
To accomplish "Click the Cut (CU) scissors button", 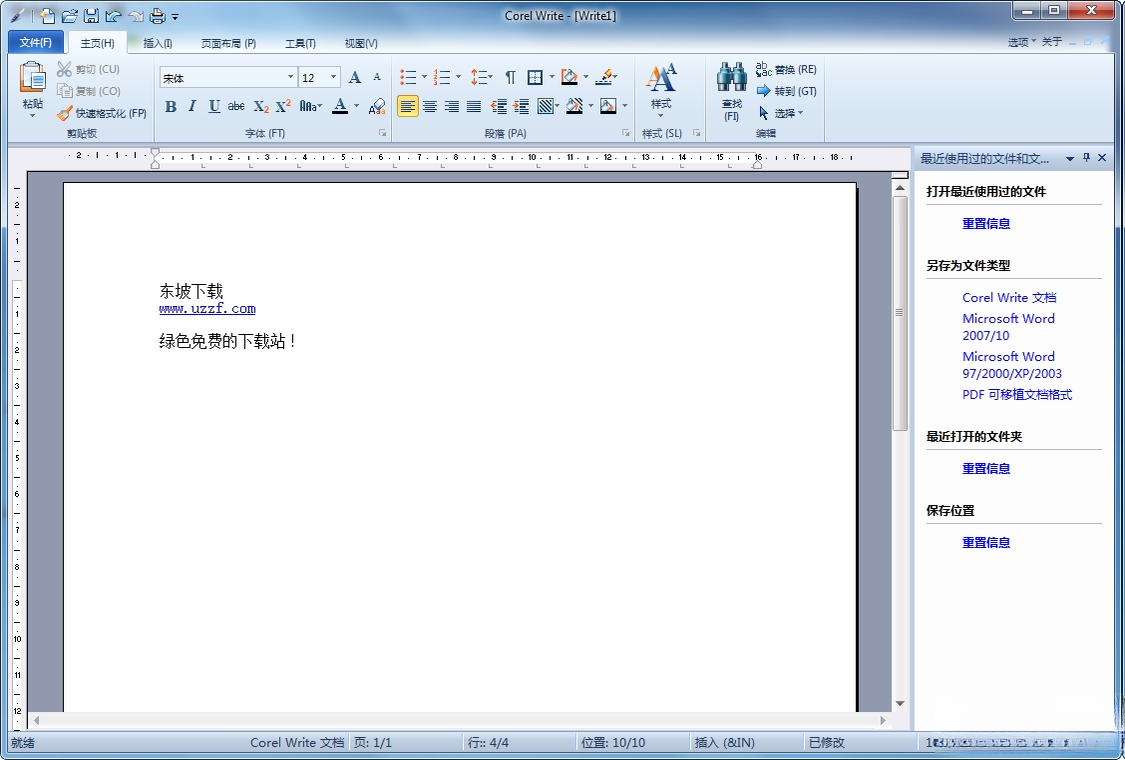I will 88,69.
